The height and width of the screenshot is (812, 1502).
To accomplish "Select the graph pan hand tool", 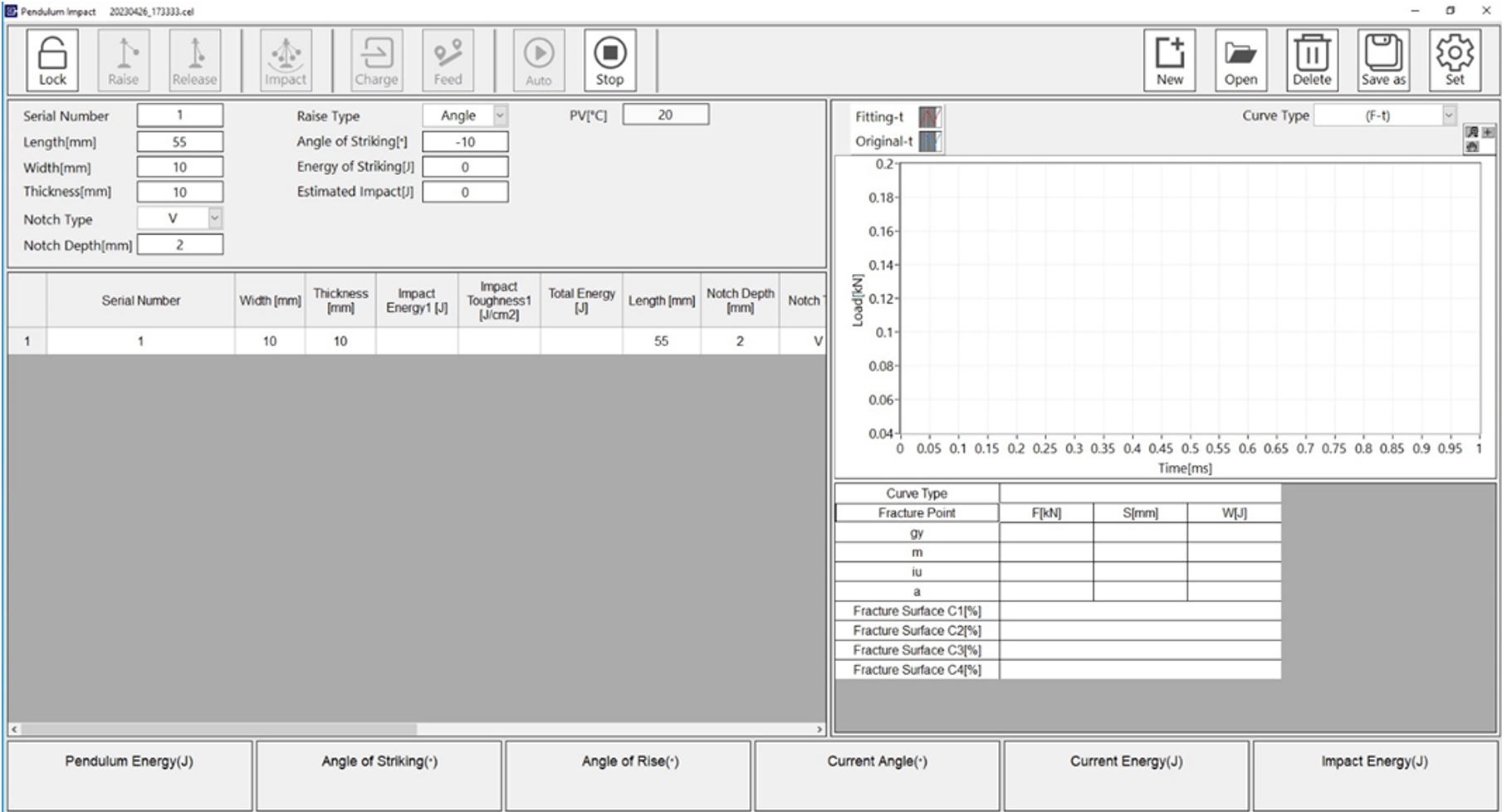I will click(x=1472, y=147).
